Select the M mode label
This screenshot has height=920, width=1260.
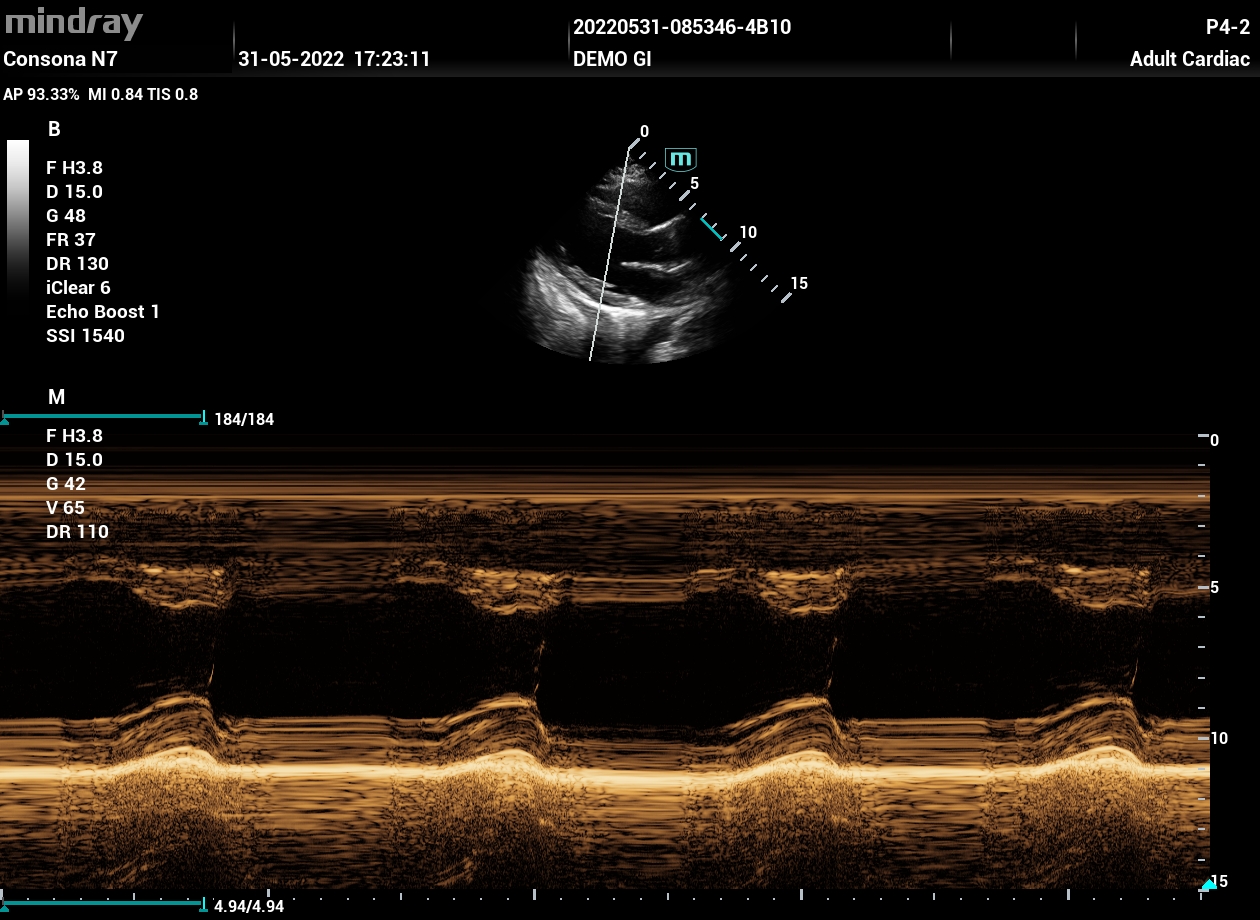[56, 397]
